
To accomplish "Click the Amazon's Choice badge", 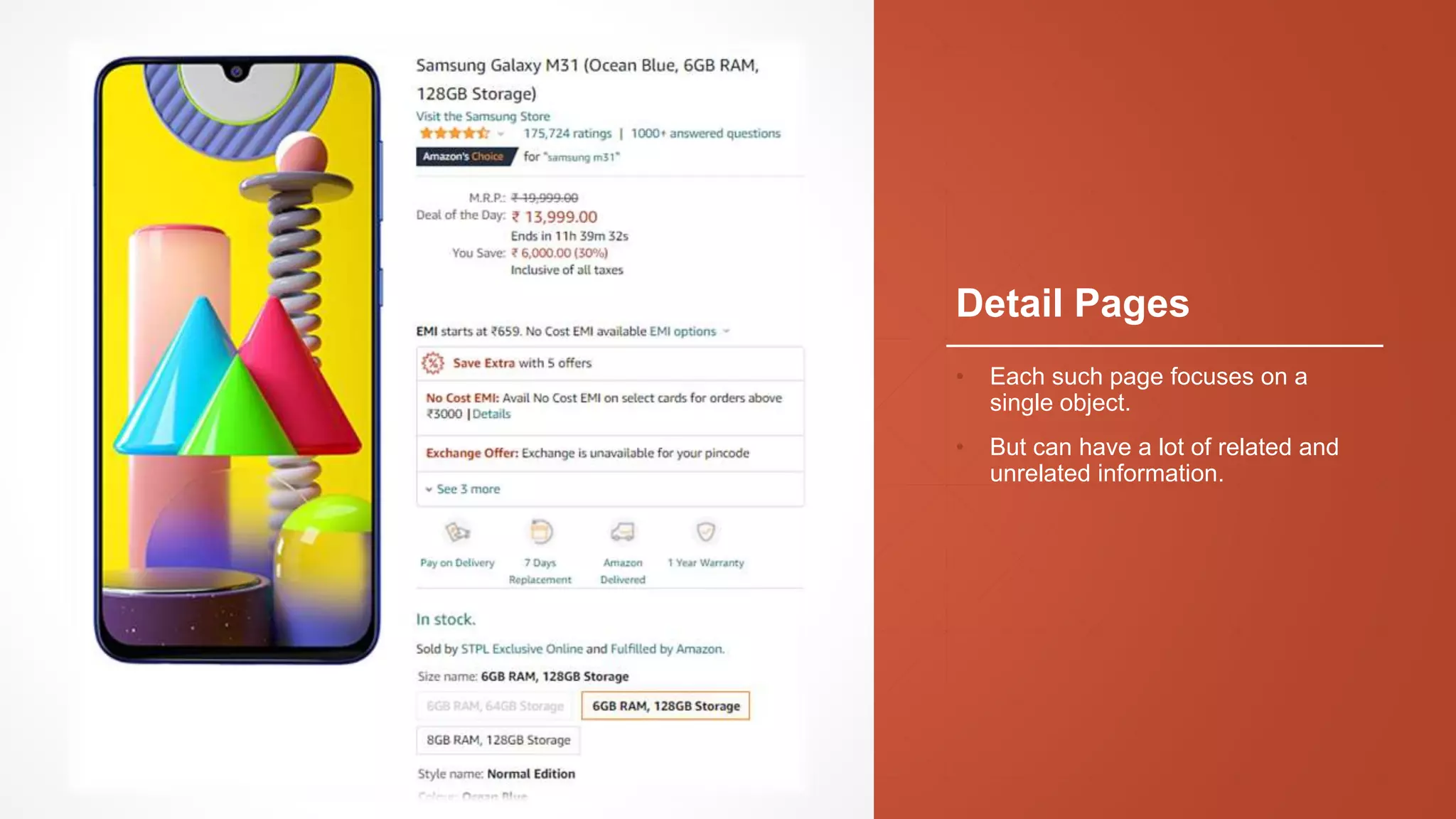I will (x=466, y=156).
